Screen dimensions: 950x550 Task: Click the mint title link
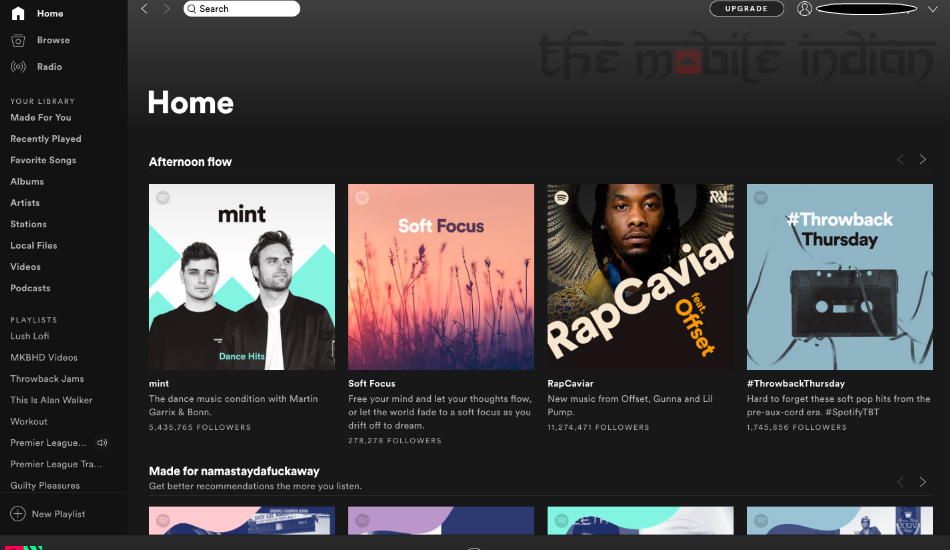coord(159,383)
